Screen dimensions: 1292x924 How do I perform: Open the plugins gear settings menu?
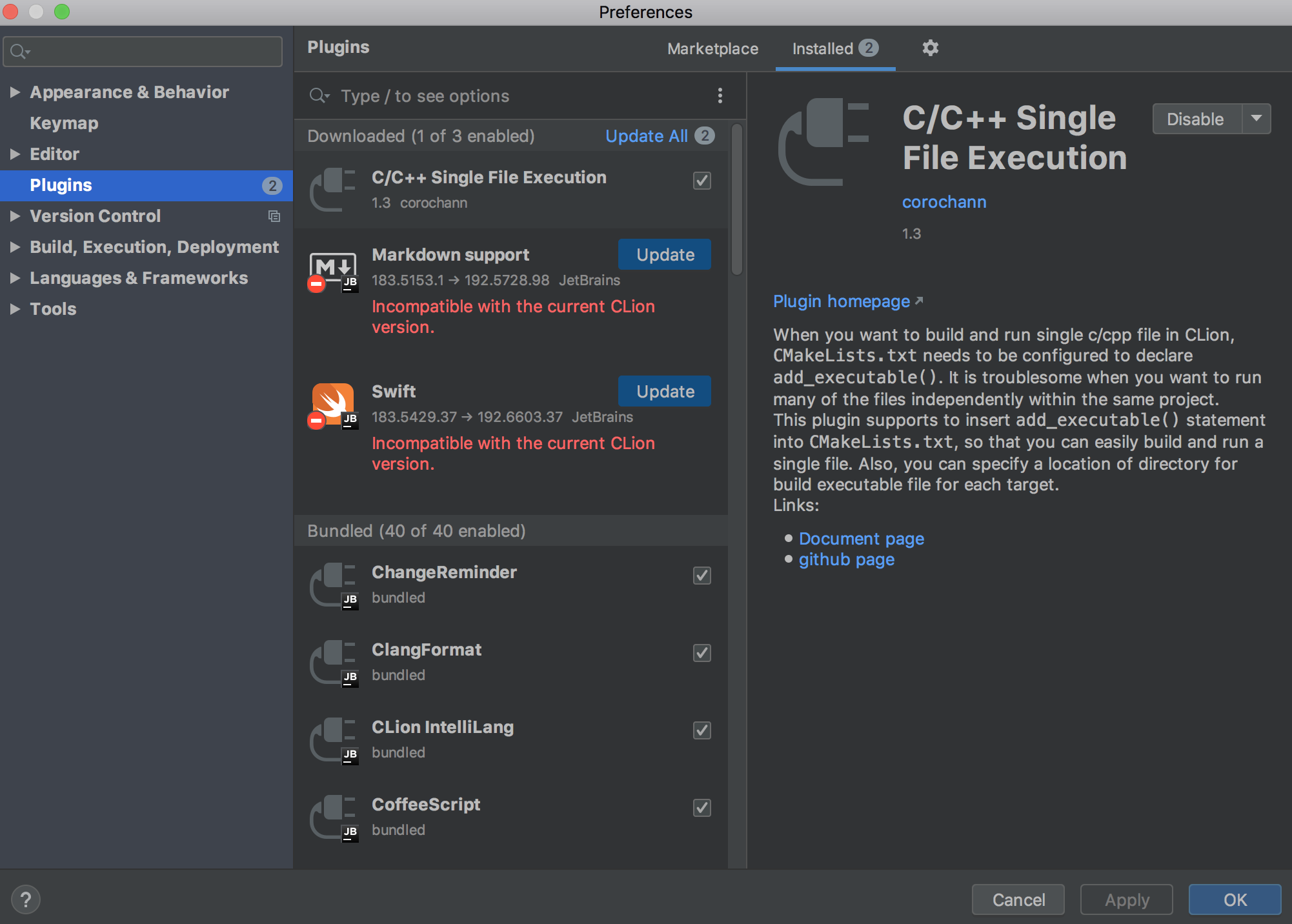click(x=930, y=48)
